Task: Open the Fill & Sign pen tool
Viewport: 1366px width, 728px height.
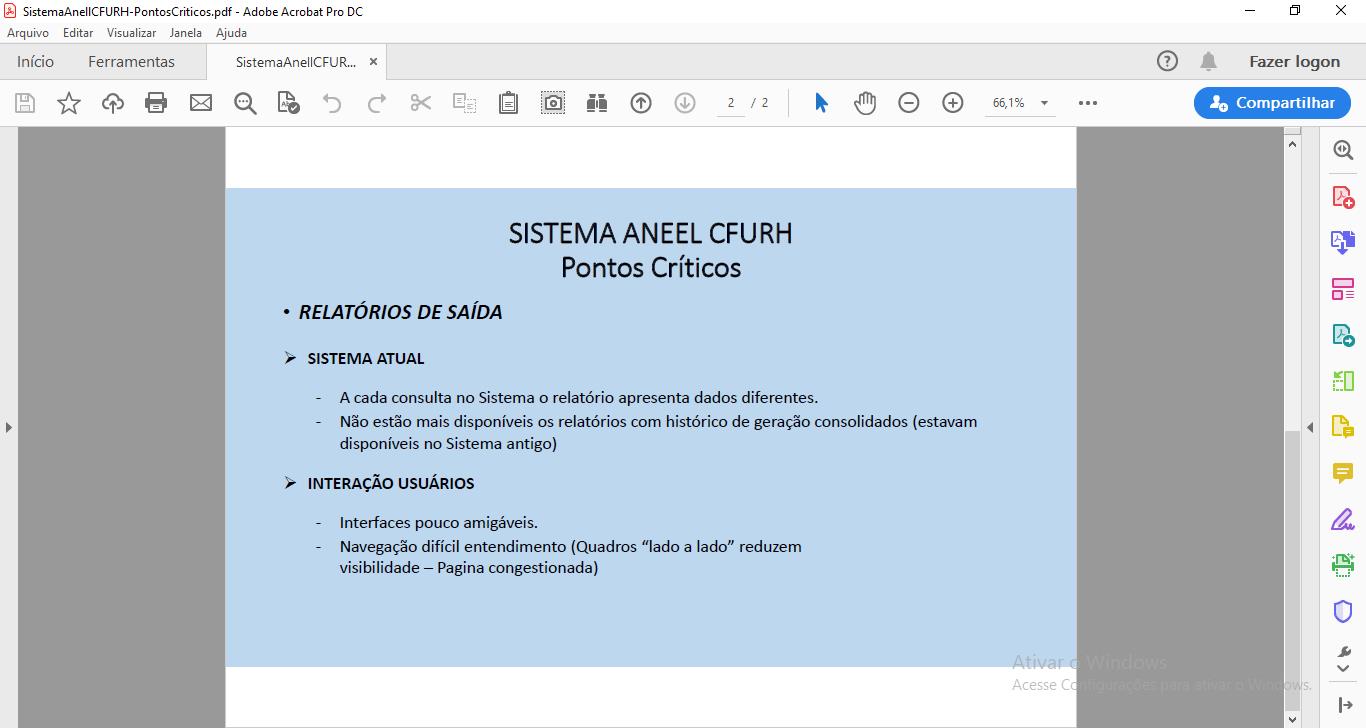Action: click(1343, 519)
